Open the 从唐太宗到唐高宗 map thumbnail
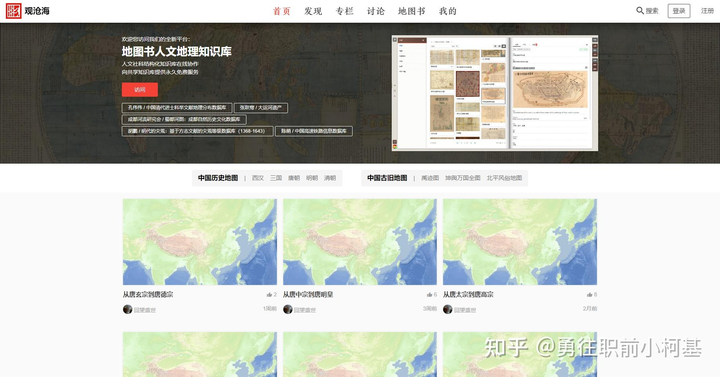Viewport: 720px width, 377px height. (520, 242)
